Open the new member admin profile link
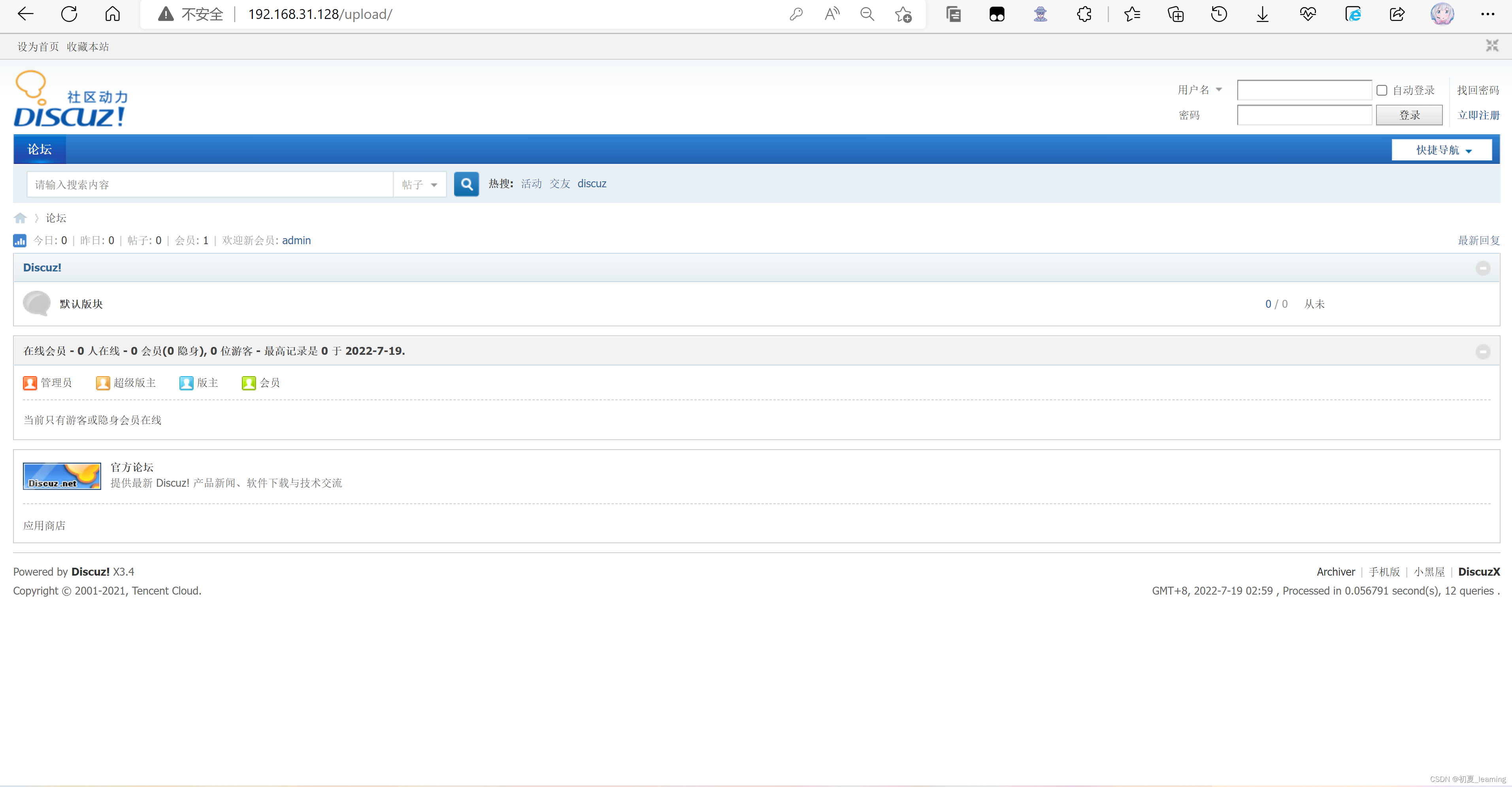This screenshot has width=1512, height=787. click(296, 241)
